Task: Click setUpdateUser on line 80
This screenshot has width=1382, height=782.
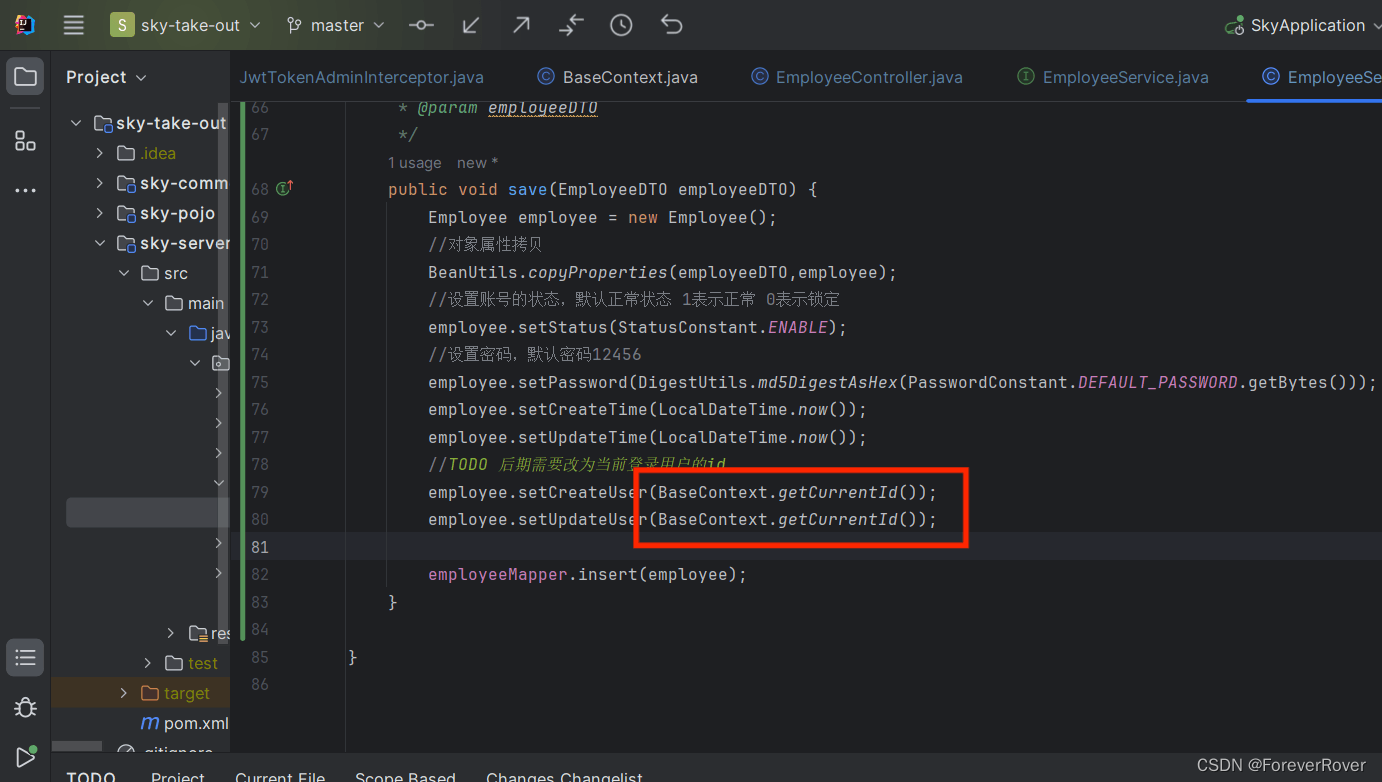Action: 583,519
